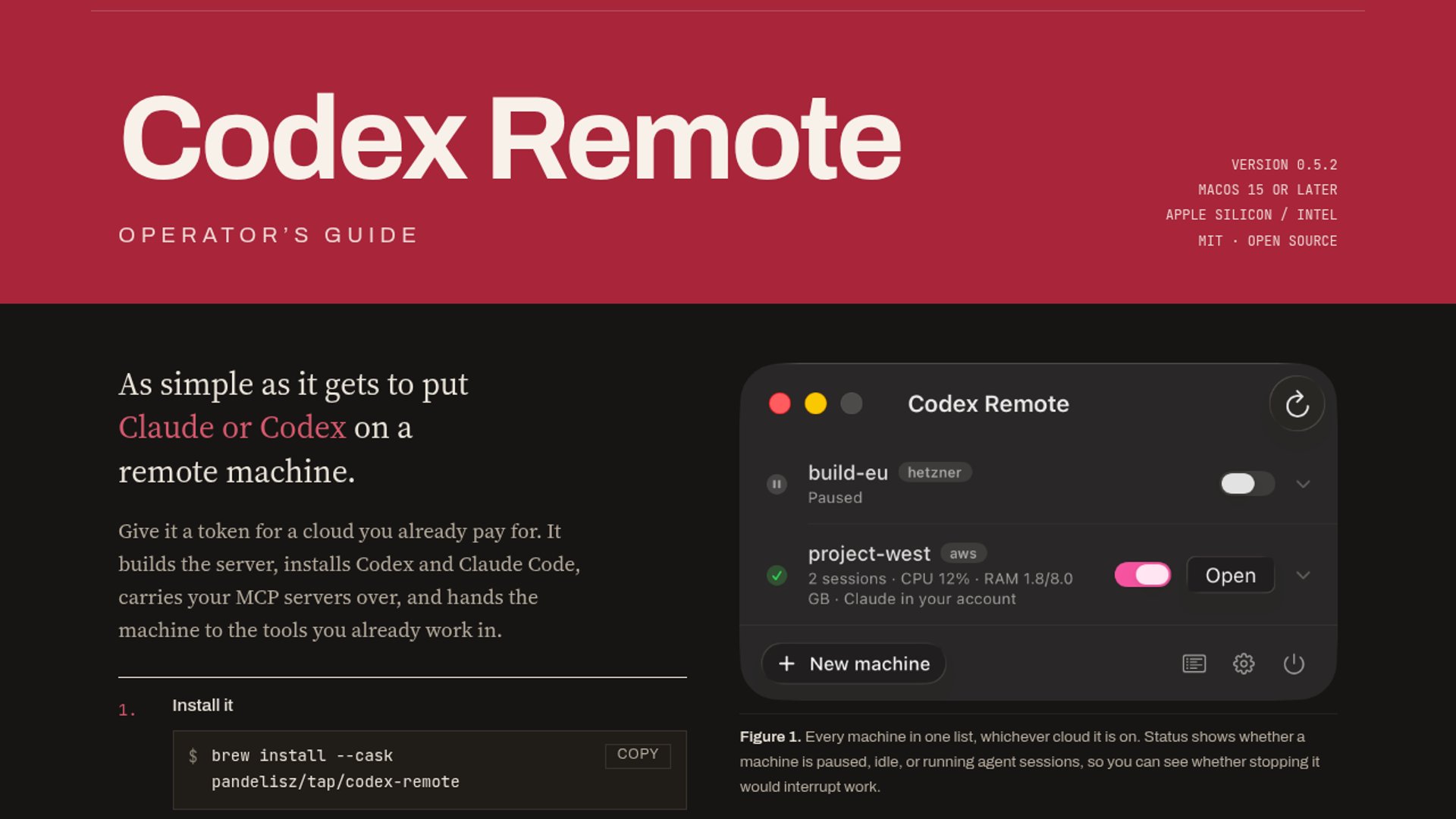Open settings via the gear icon
The height and width of the screenshot is (819, 1456).
coord(1244,664)
